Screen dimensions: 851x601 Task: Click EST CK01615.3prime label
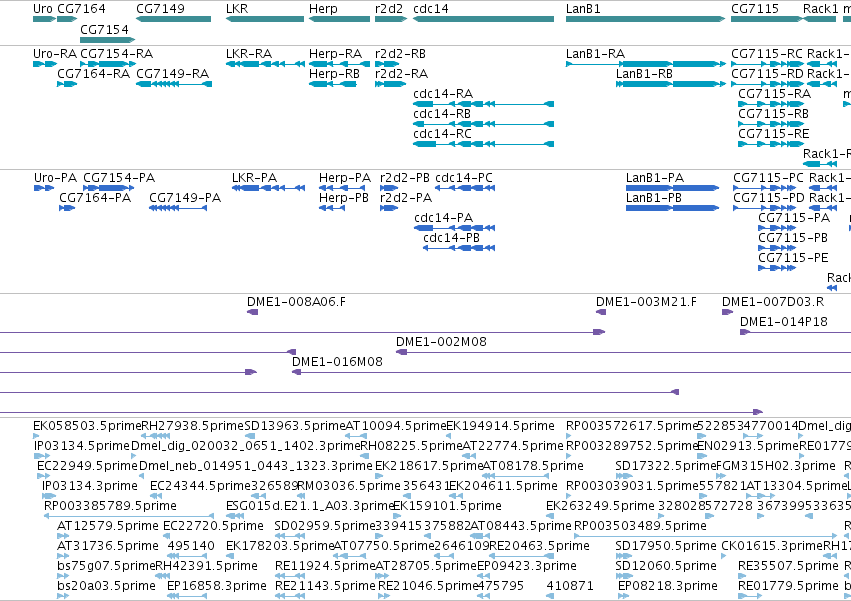(772, 546)
